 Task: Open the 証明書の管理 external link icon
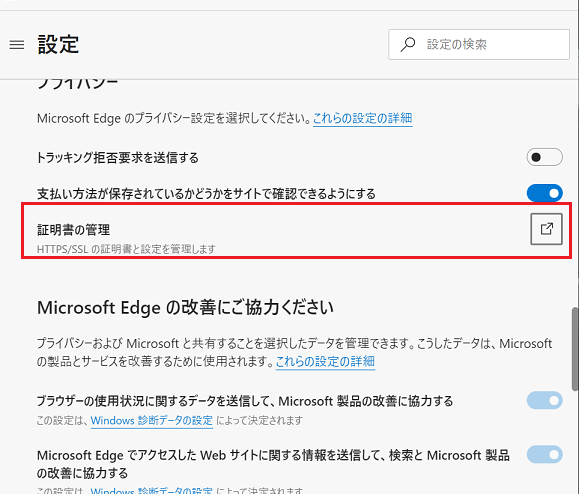click(547, 229)
